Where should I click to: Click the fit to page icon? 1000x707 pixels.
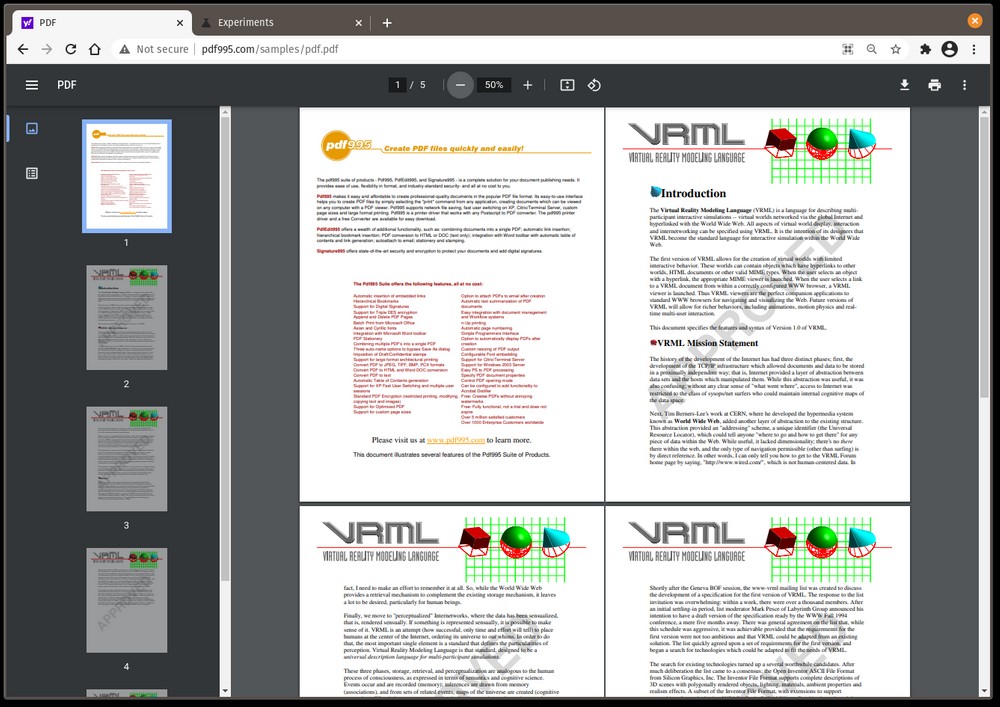click(x=567, y=85)
